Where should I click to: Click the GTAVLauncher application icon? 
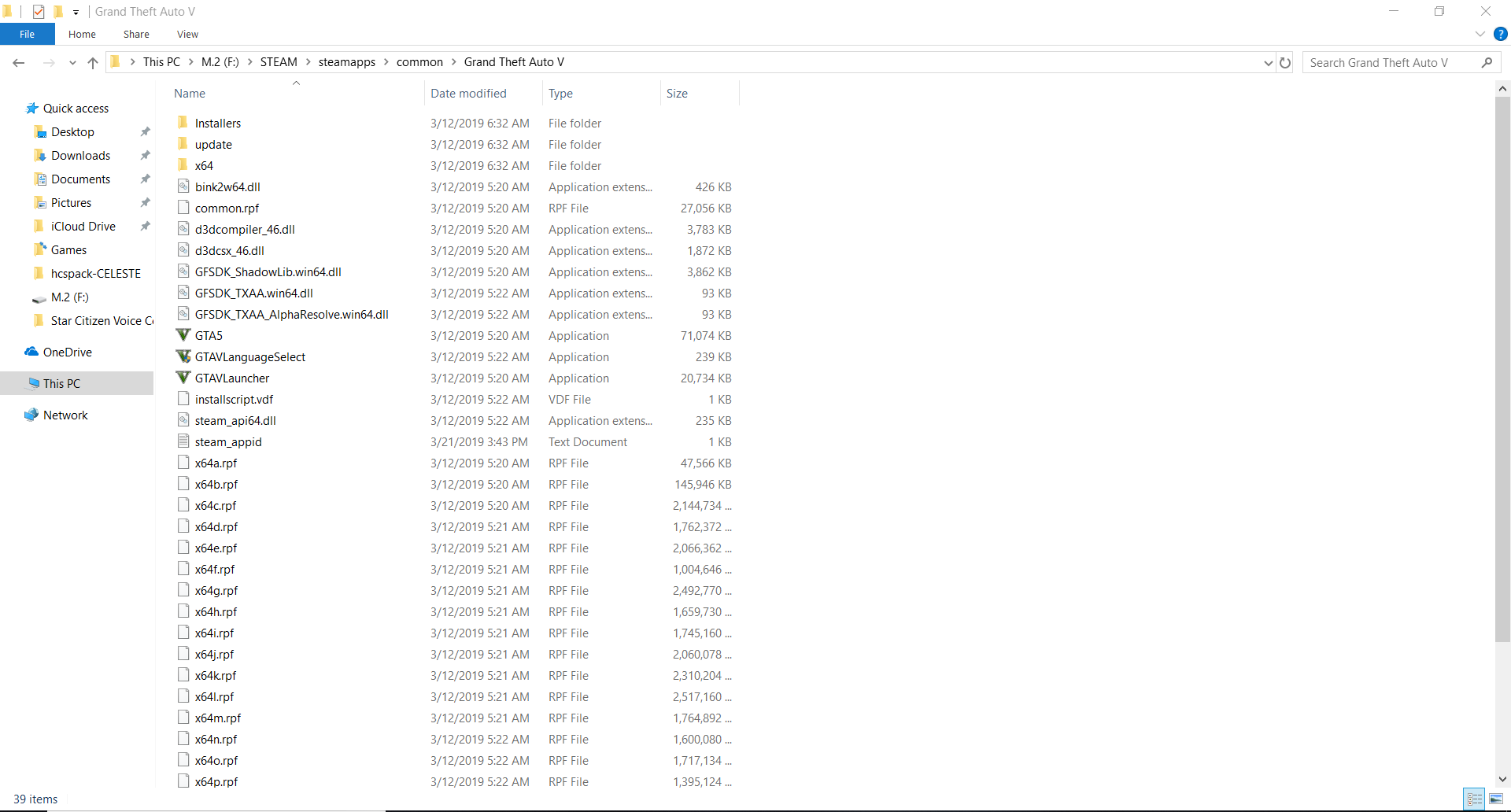coord(183,378)
